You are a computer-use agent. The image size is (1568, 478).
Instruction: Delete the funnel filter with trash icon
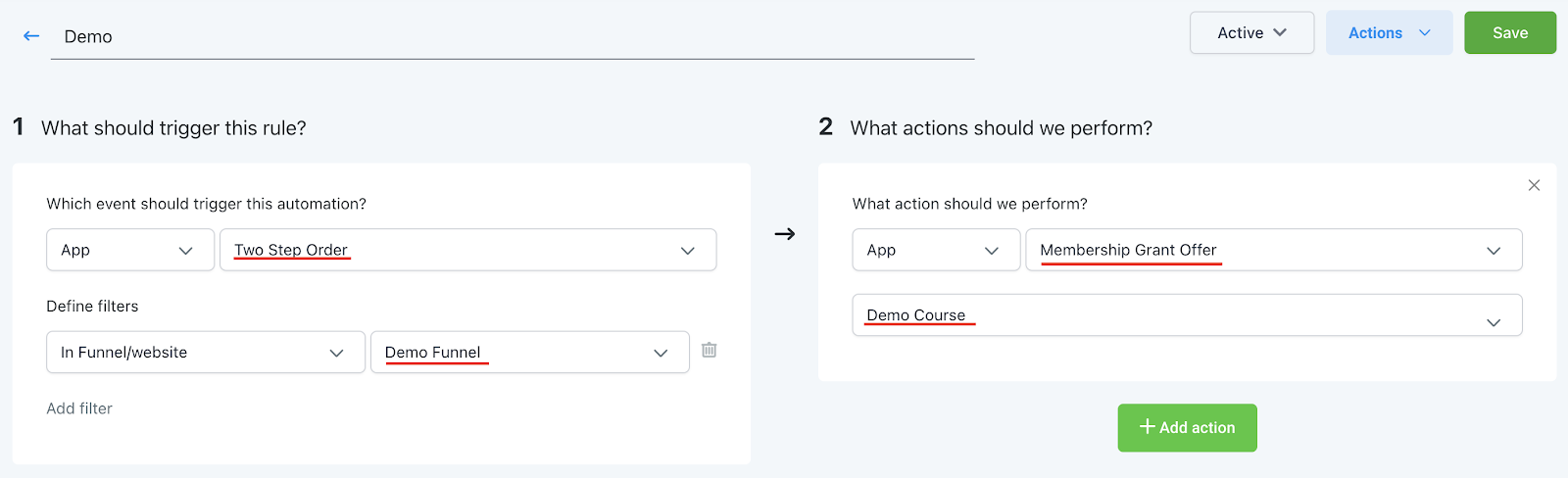(710, 350)
